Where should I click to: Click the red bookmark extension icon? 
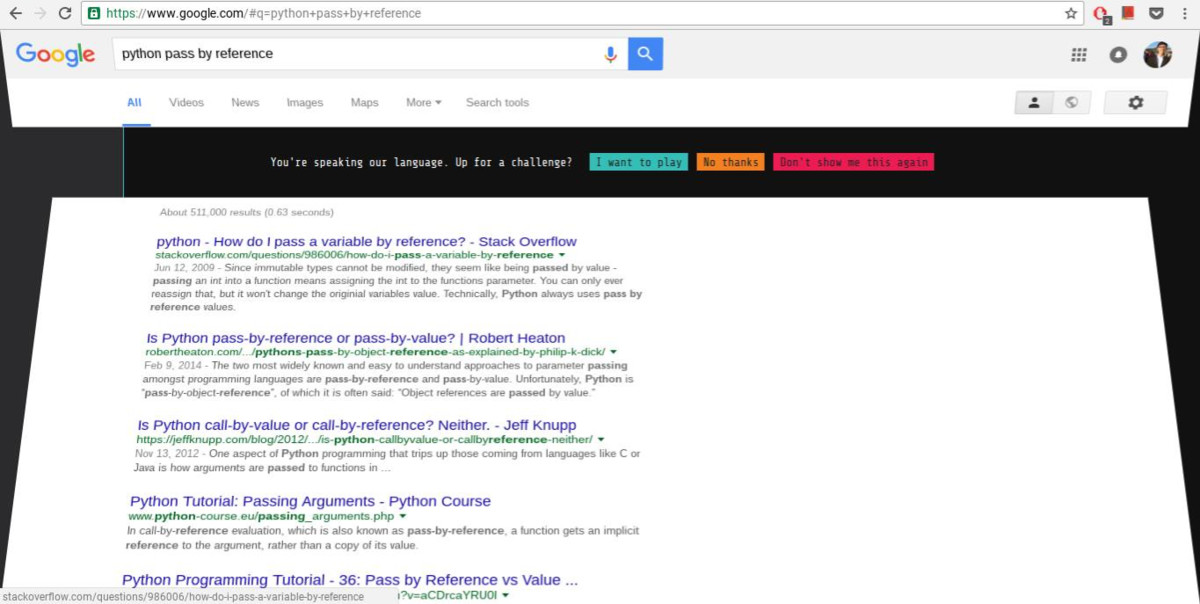[1128, 13]
